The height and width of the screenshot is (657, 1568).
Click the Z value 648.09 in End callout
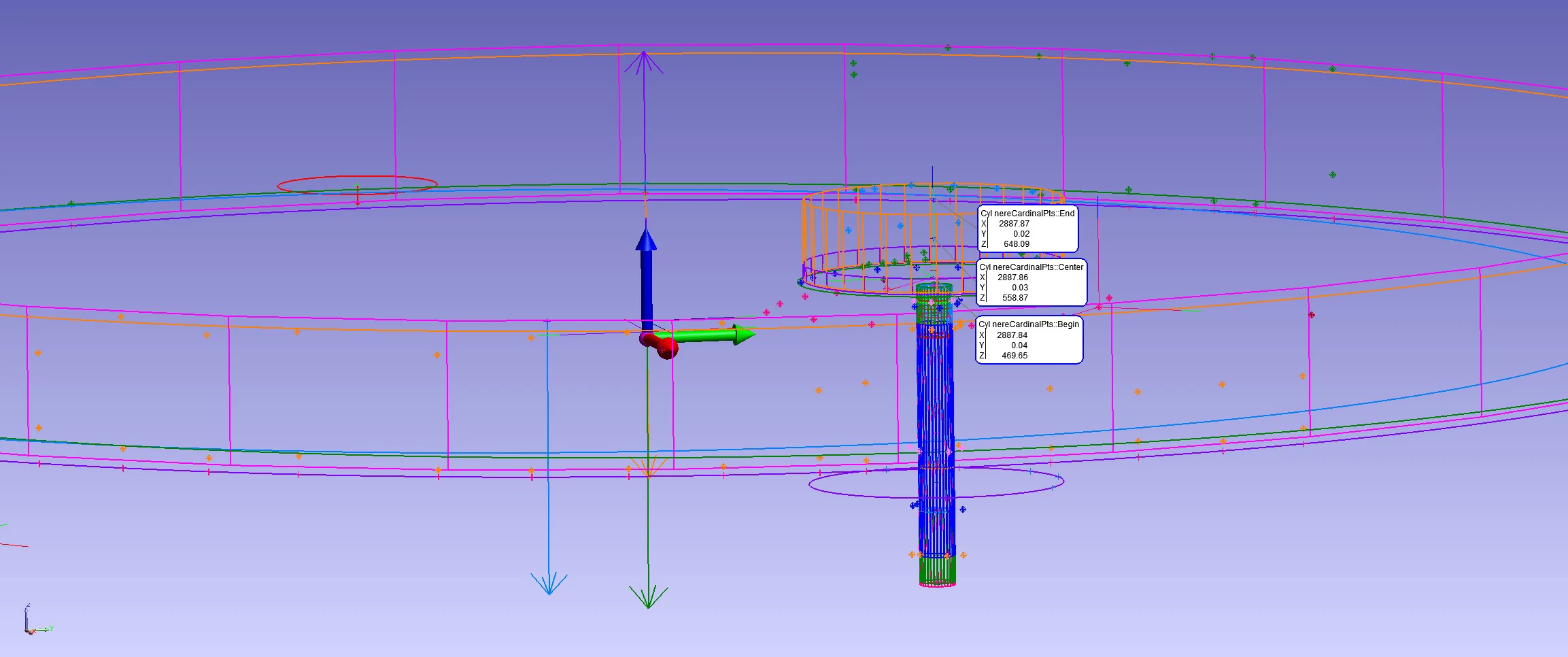point(1016,244)
